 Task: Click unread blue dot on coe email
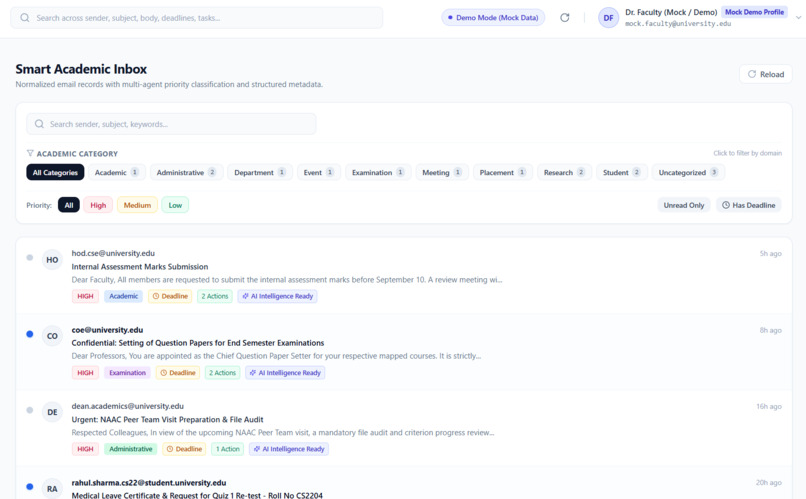coord(30,334)
